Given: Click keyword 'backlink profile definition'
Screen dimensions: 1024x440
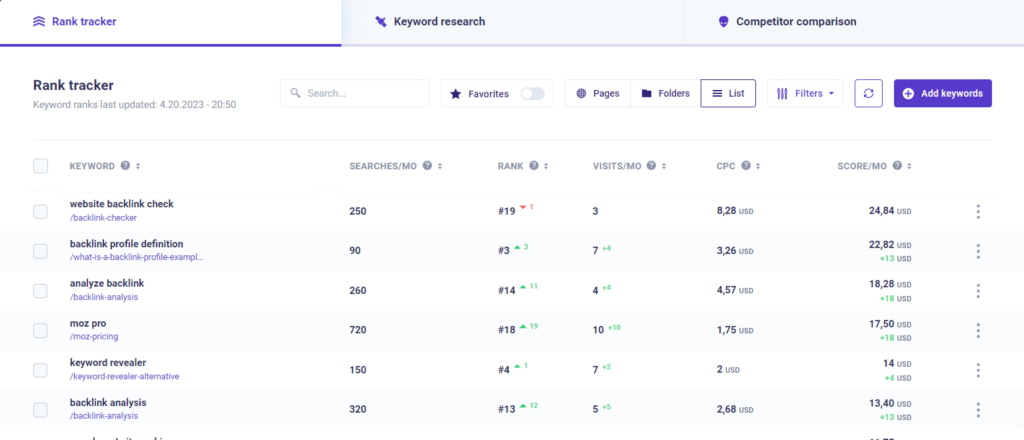Looking at the screenshot, I should click(127, 244).
